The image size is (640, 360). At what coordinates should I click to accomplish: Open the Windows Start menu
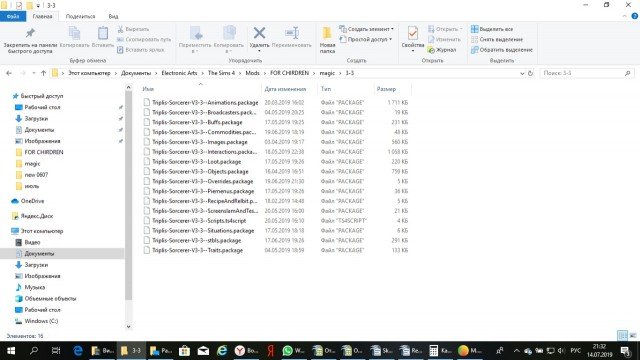pyautogui.click(x=11, y=351)
